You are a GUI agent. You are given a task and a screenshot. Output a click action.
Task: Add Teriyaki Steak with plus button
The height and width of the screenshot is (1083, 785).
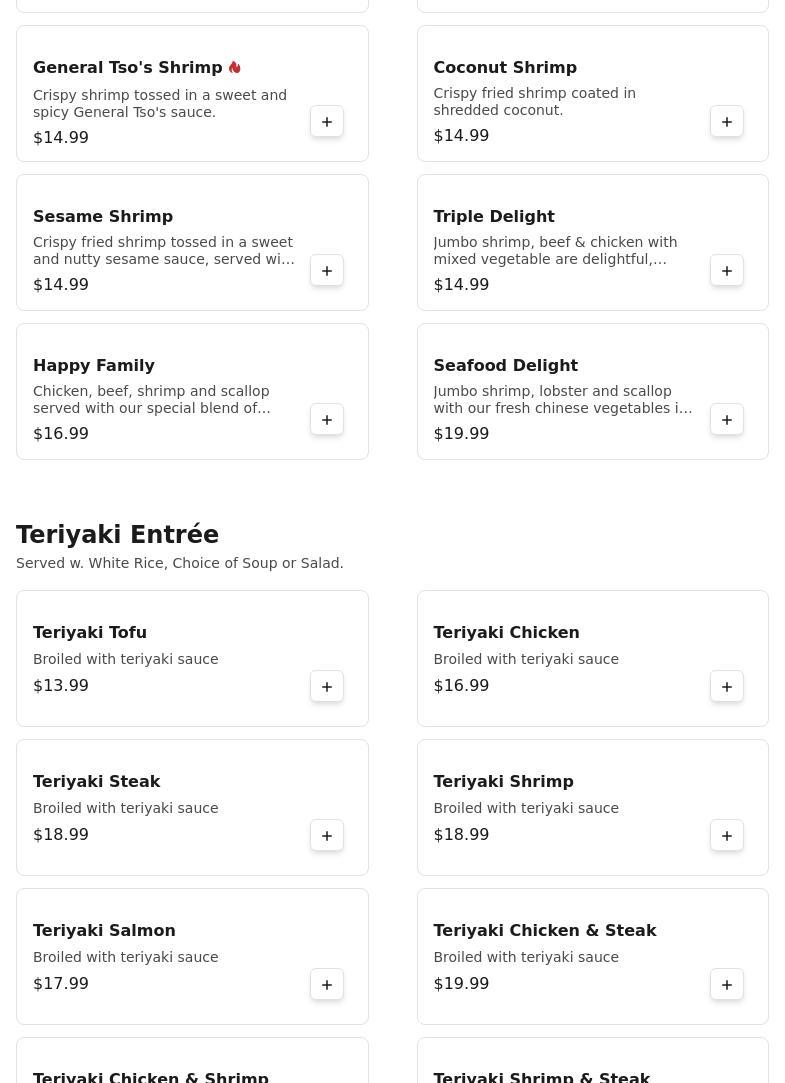327,836
